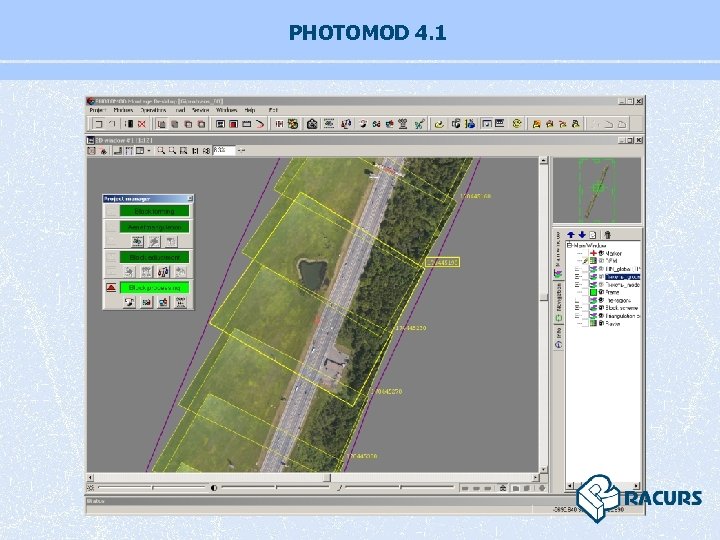The width and height of the screenshot is (720, 540).
Task: Click last icon under Block processing
Action: pos(181,303)
